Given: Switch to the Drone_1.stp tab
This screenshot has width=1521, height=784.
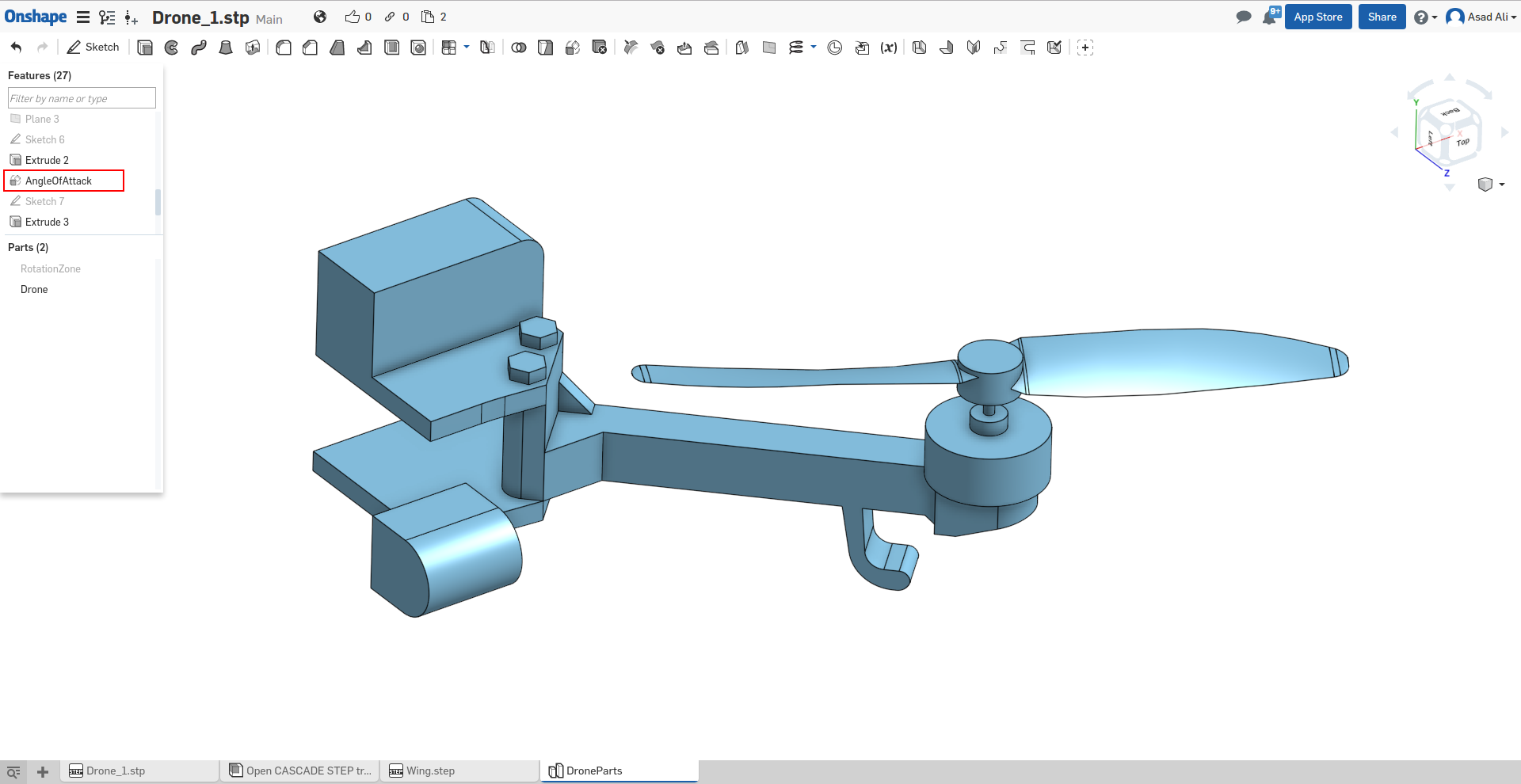Looking at the screenshot, I should click(x=116, y=771).
